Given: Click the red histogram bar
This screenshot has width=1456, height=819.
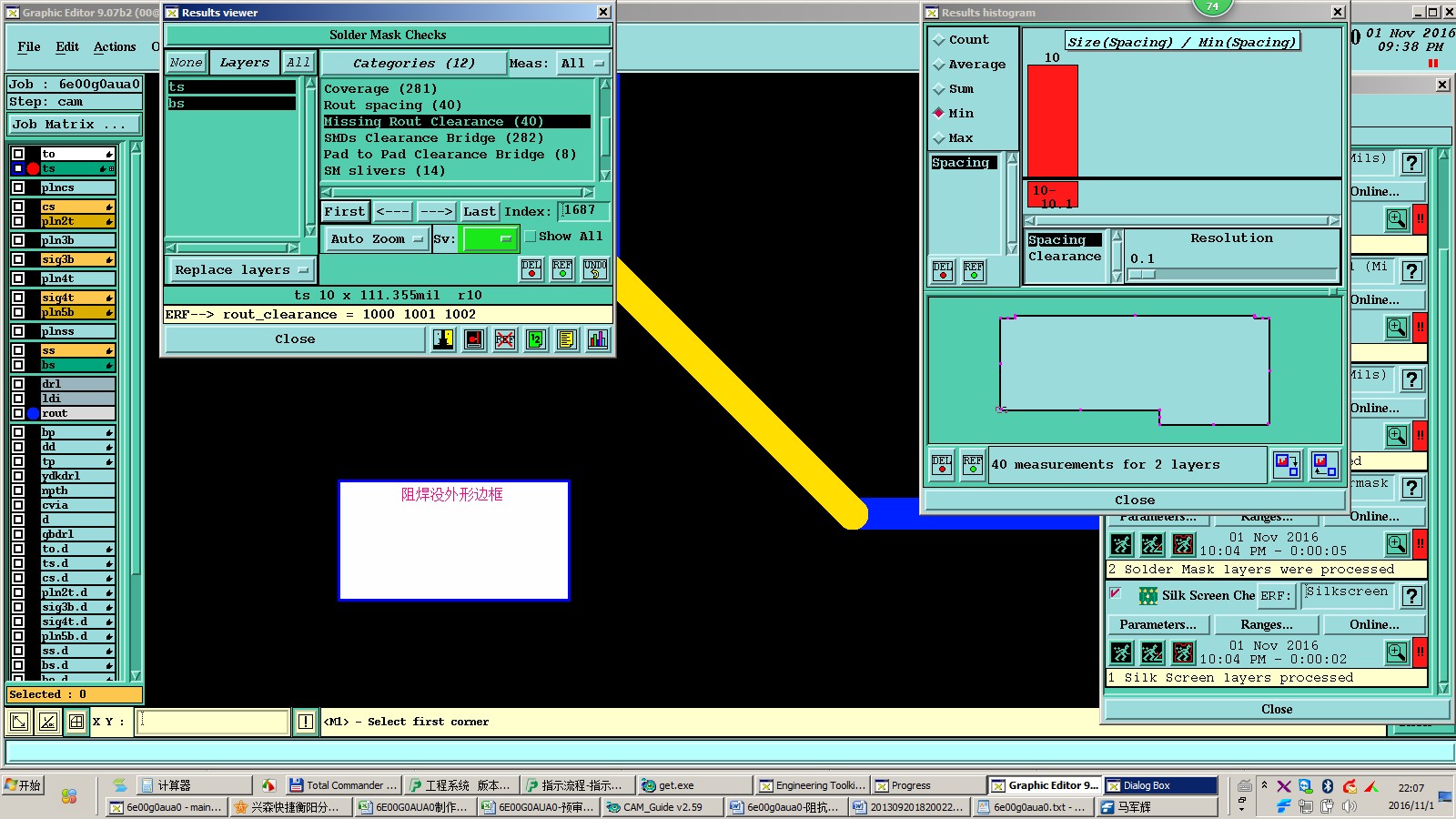Looking at the screenshot, I should [1053, 121].
